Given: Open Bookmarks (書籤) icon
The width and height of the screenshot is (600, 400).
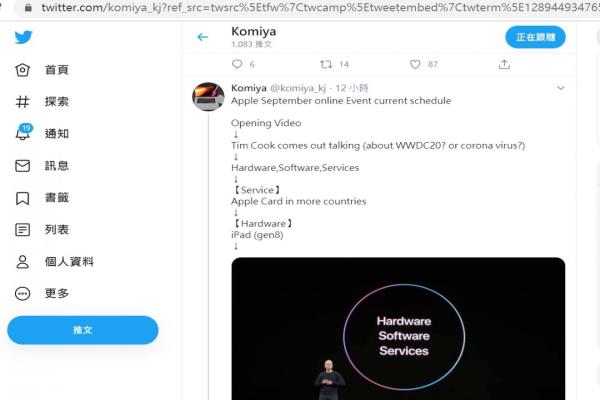Looking at the screenshot, I should [x=23, y=198].
